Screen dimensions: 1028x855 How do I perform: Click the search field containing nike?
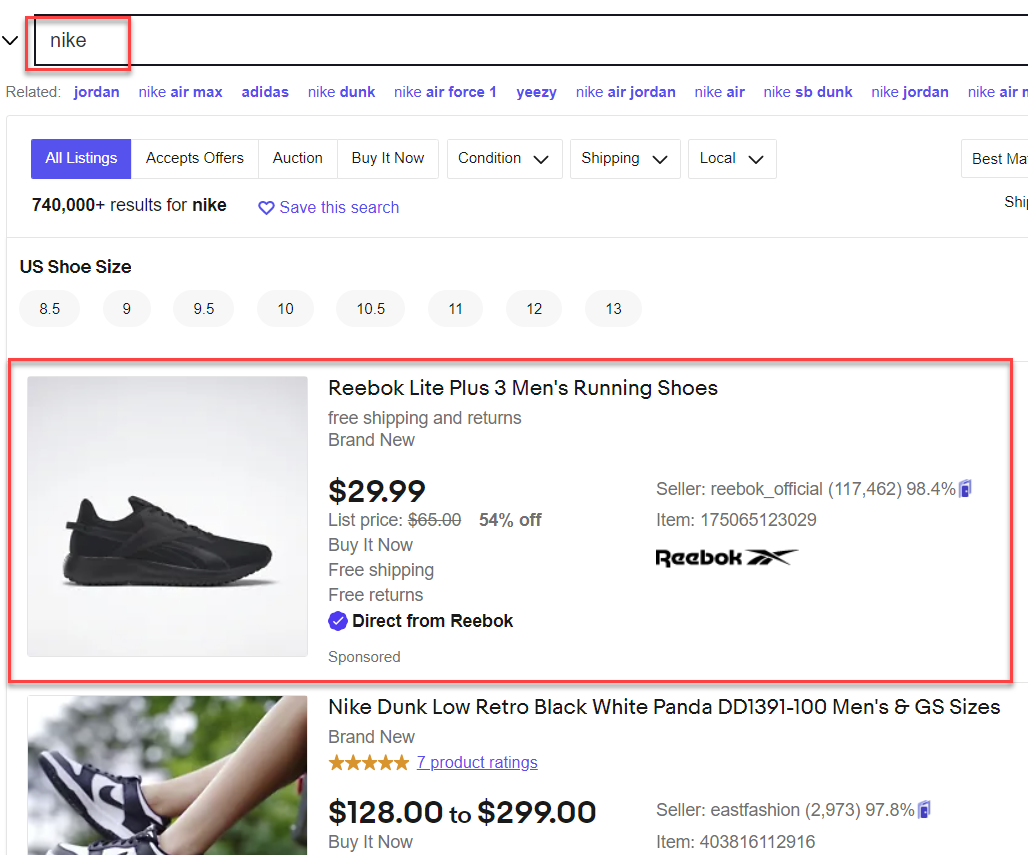tap(531, 41)
